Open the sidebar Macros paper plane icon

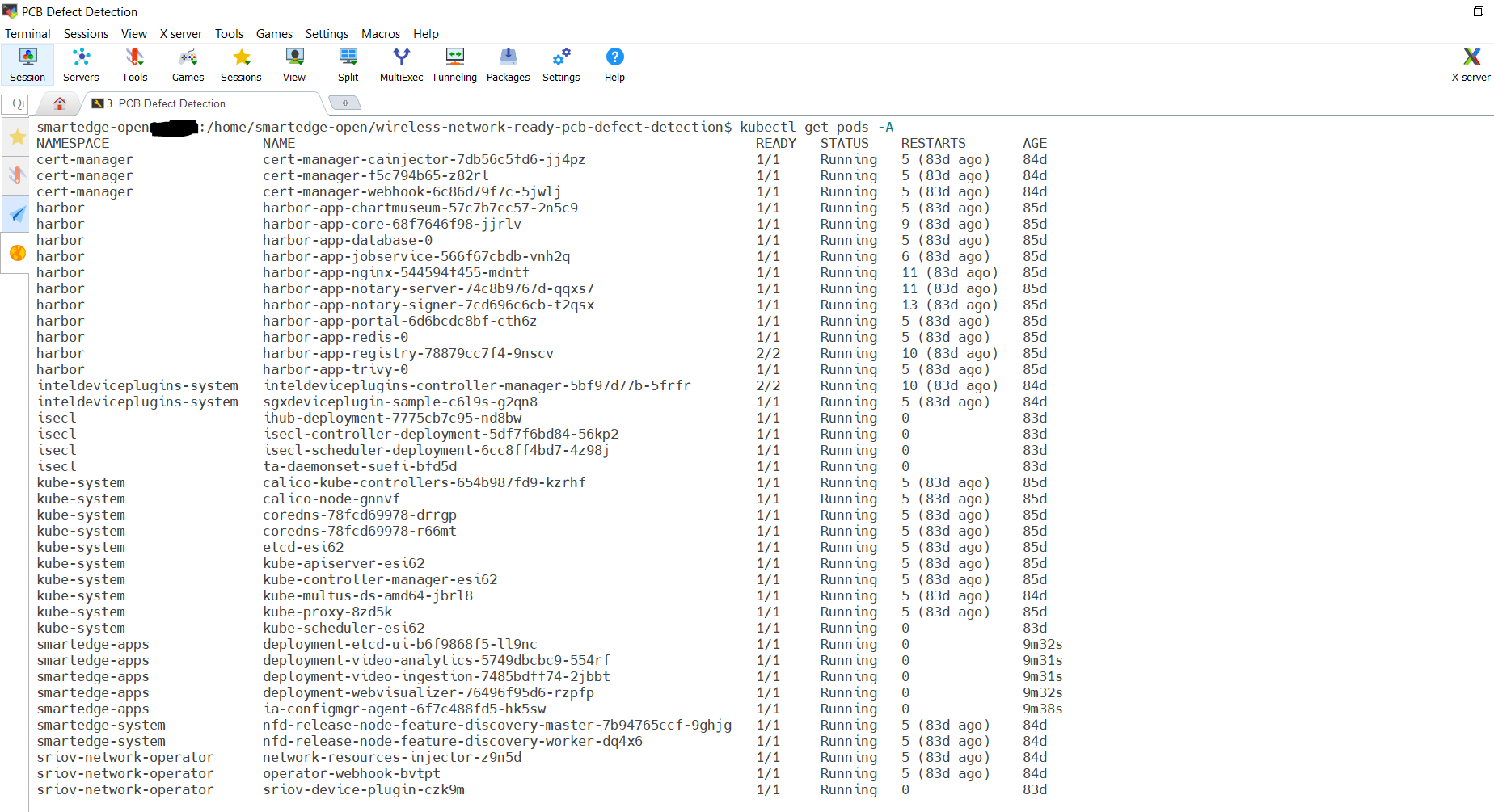coord(17,214)
